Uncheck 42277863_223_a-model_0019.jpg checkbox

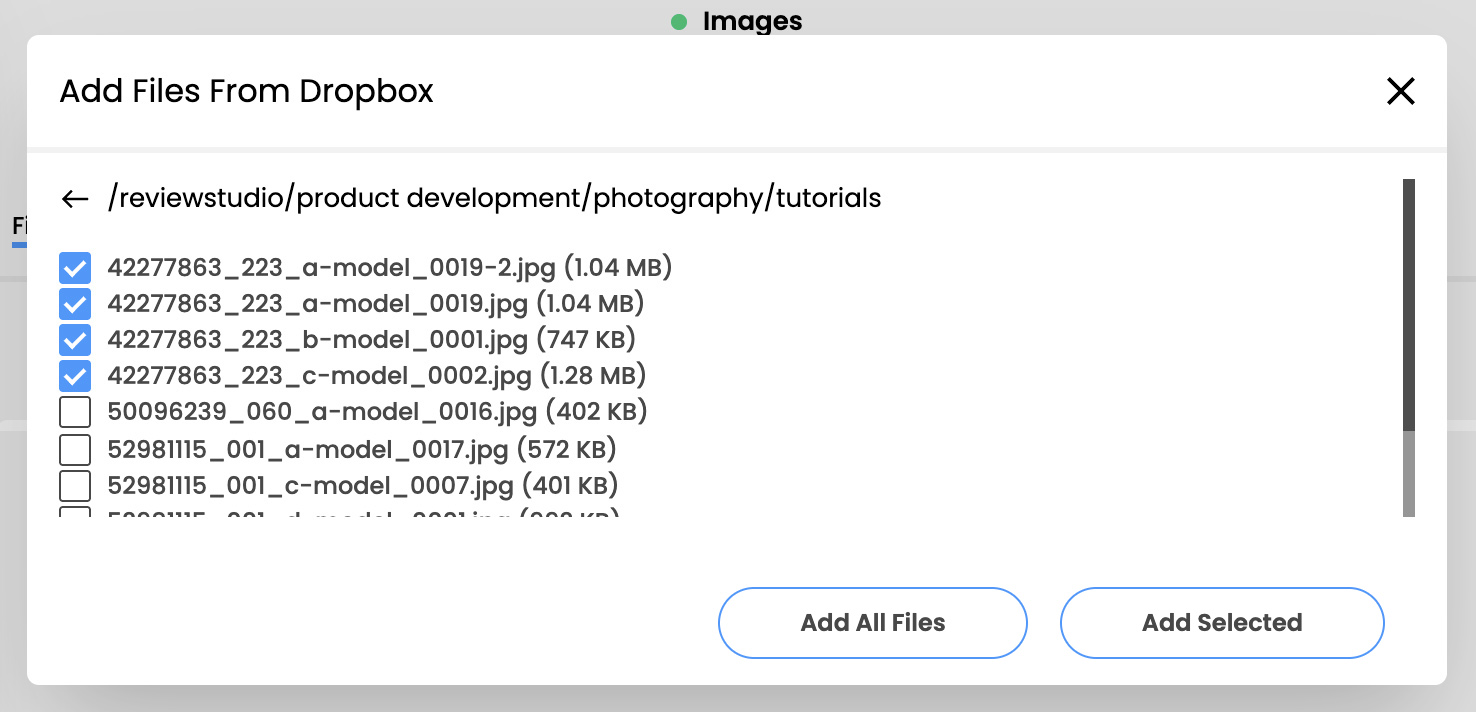(x=75, y=303)
